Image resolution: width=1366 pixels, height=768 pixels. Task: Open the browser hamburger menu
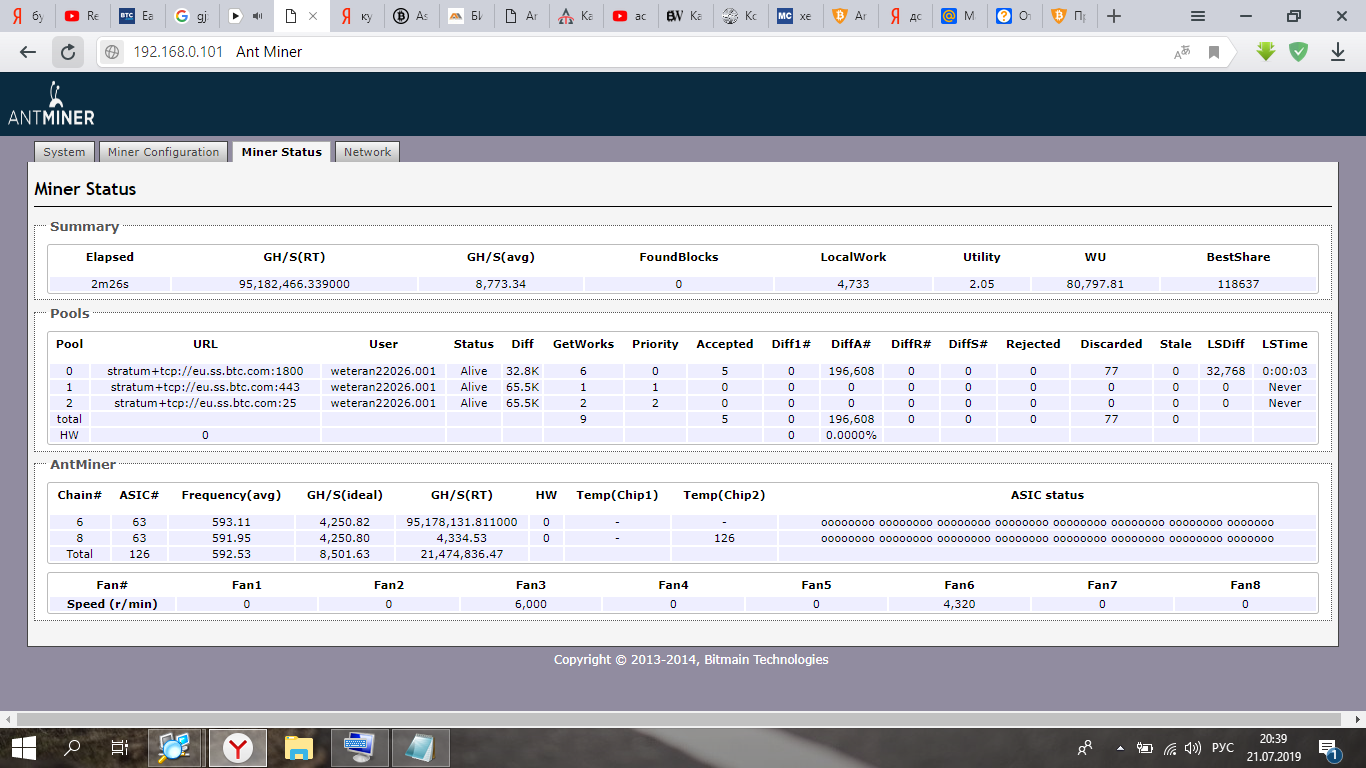pos(1198,16)
